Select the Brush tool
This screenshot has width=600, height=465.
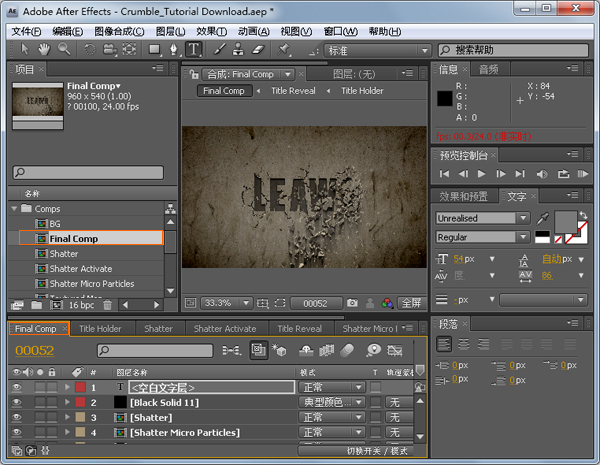pyautogui.click(x=219, y=49)
